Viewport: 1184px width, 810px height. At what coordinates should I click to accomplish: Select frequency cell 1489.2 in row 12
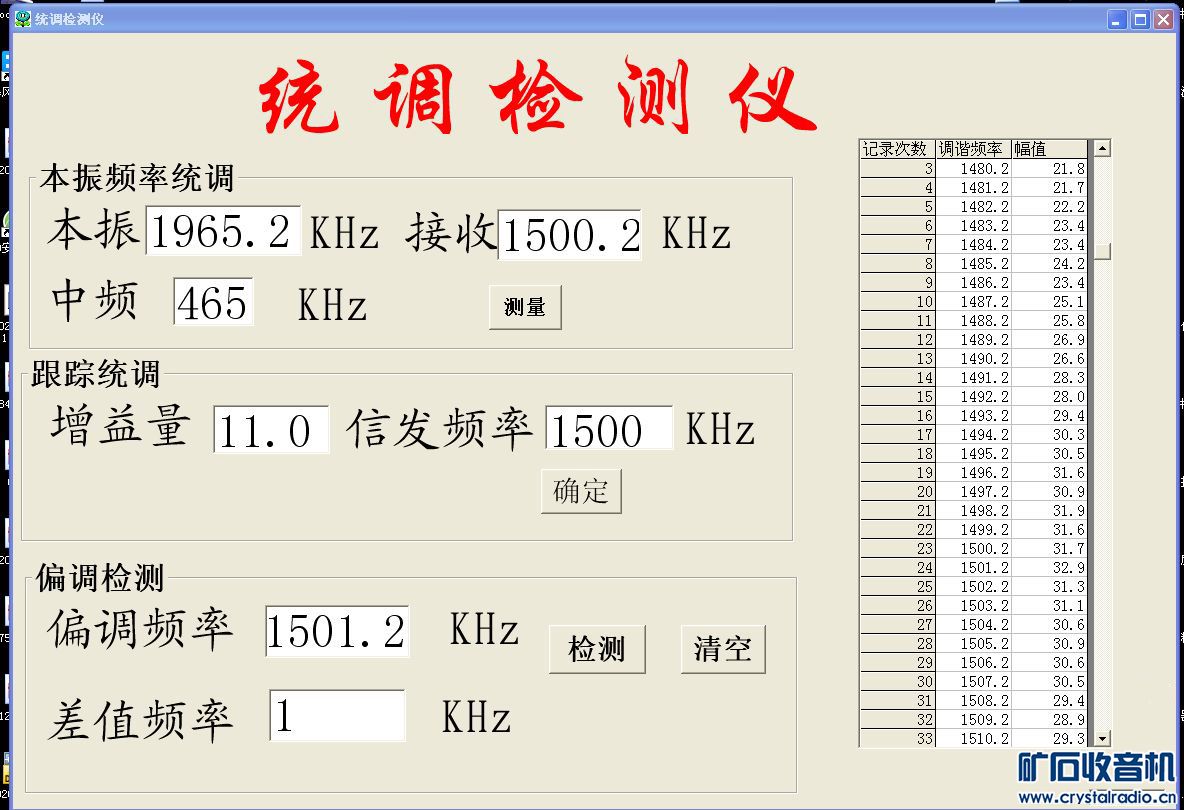(x=973, y=340)
